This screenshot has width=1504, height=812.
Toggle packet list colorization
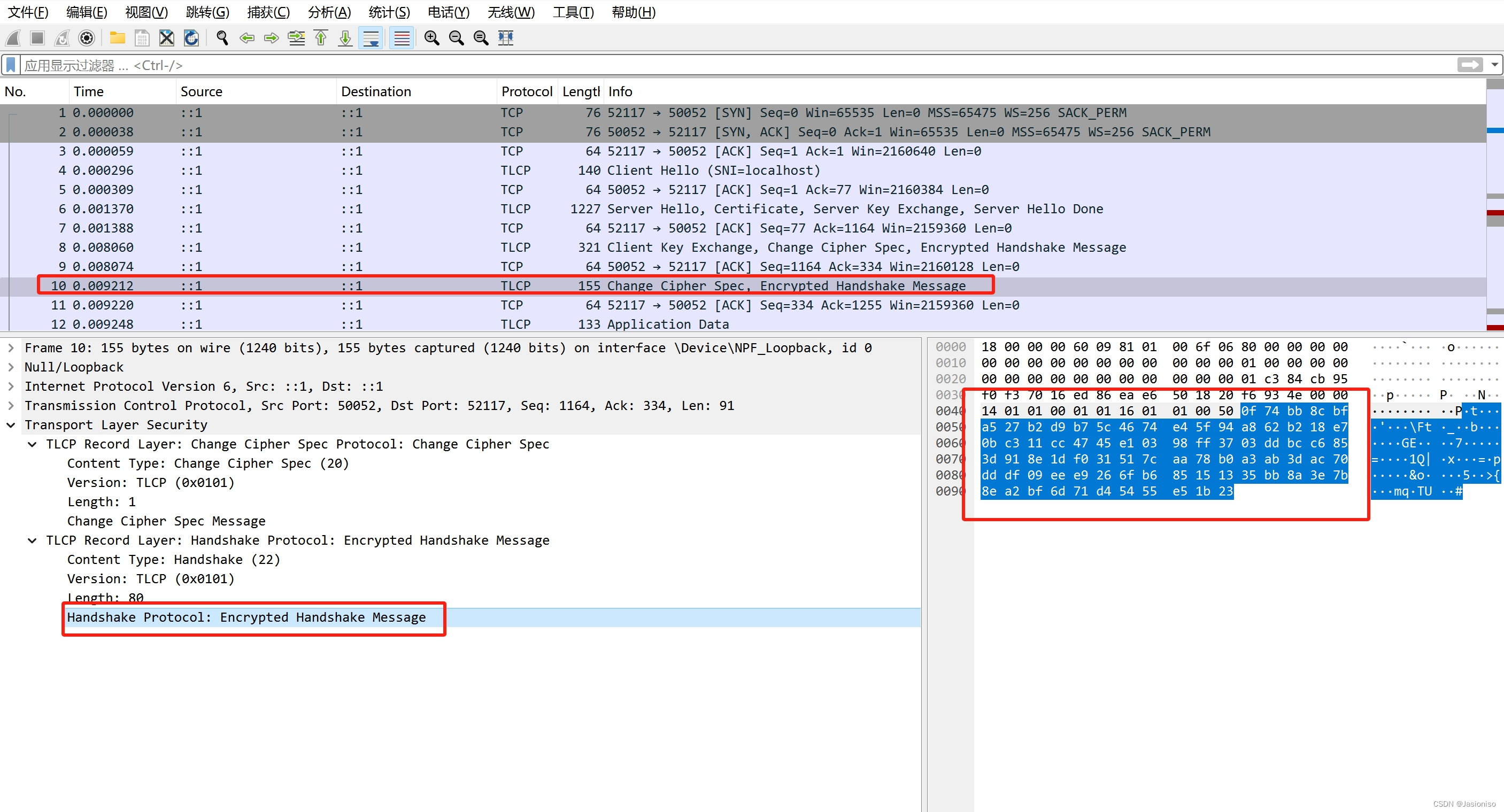point(402,38)
